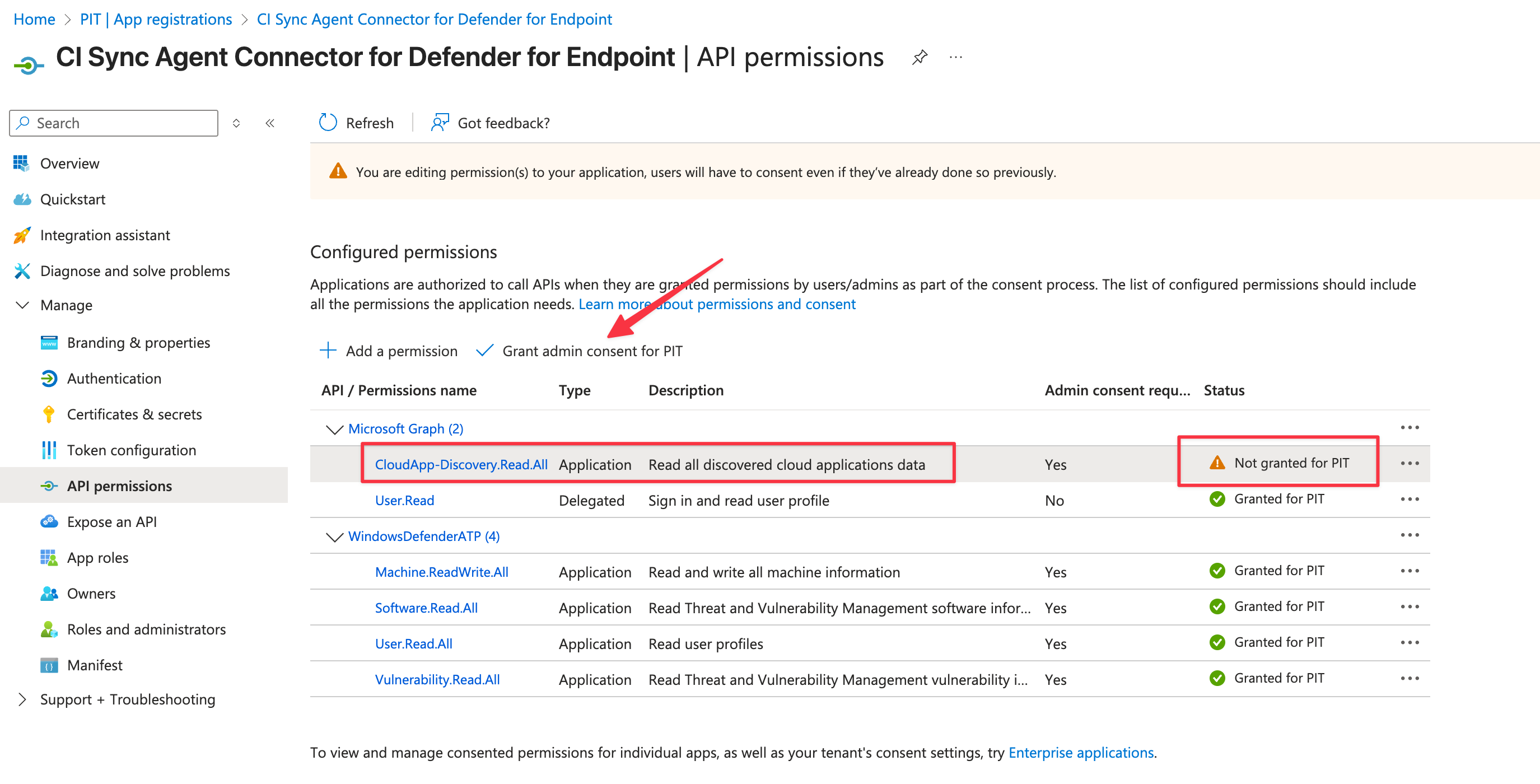This screenshot has height=784, width=1540.
Task: Collapse the Manage section in sidebar
Action: pyautogui.click(x=22, y=305)
